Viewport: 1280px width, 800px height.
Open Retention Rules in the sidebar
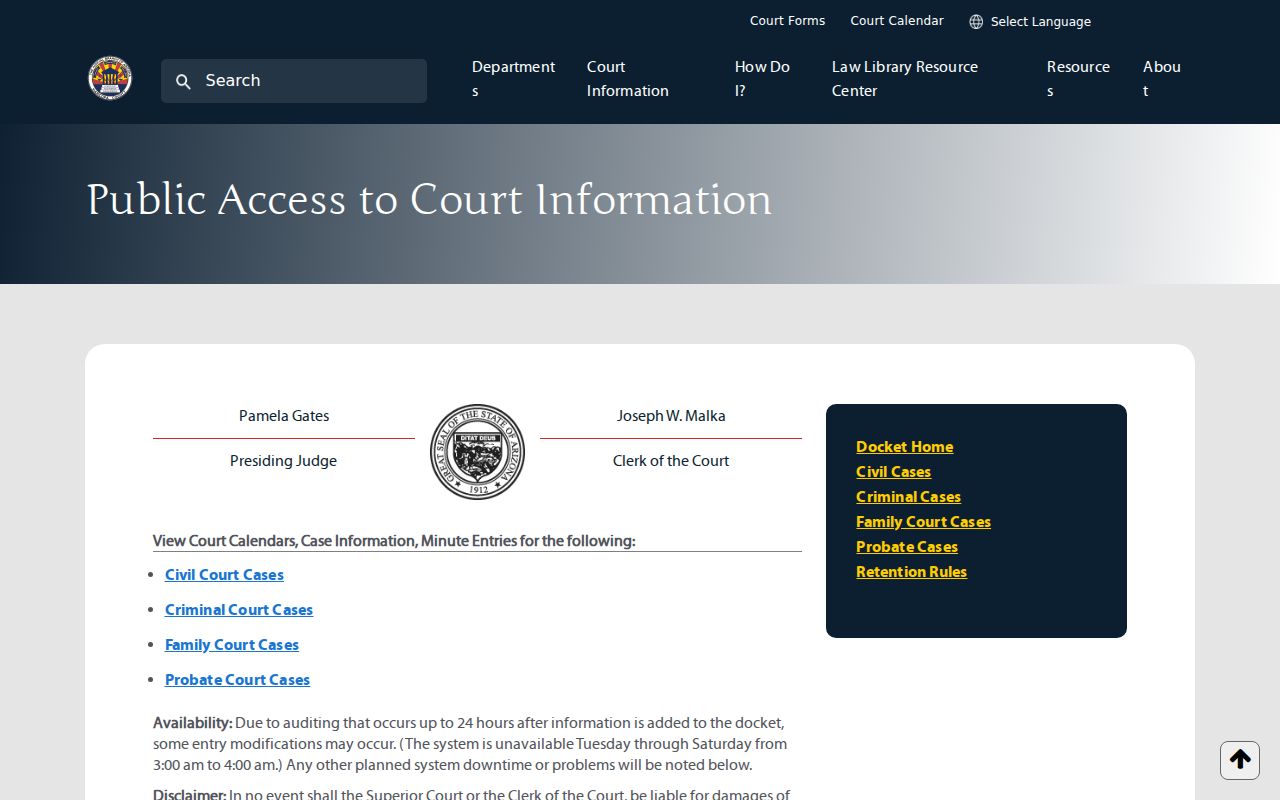click(911, 572)
